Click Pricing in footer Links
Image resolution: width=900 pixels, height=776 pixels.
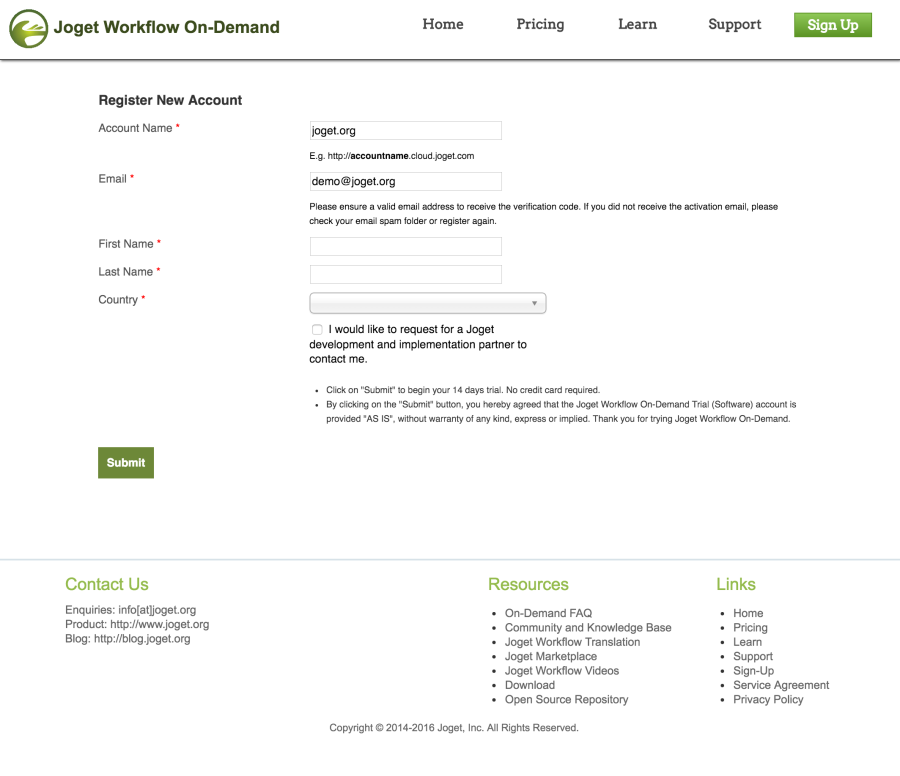coord(750,627)
